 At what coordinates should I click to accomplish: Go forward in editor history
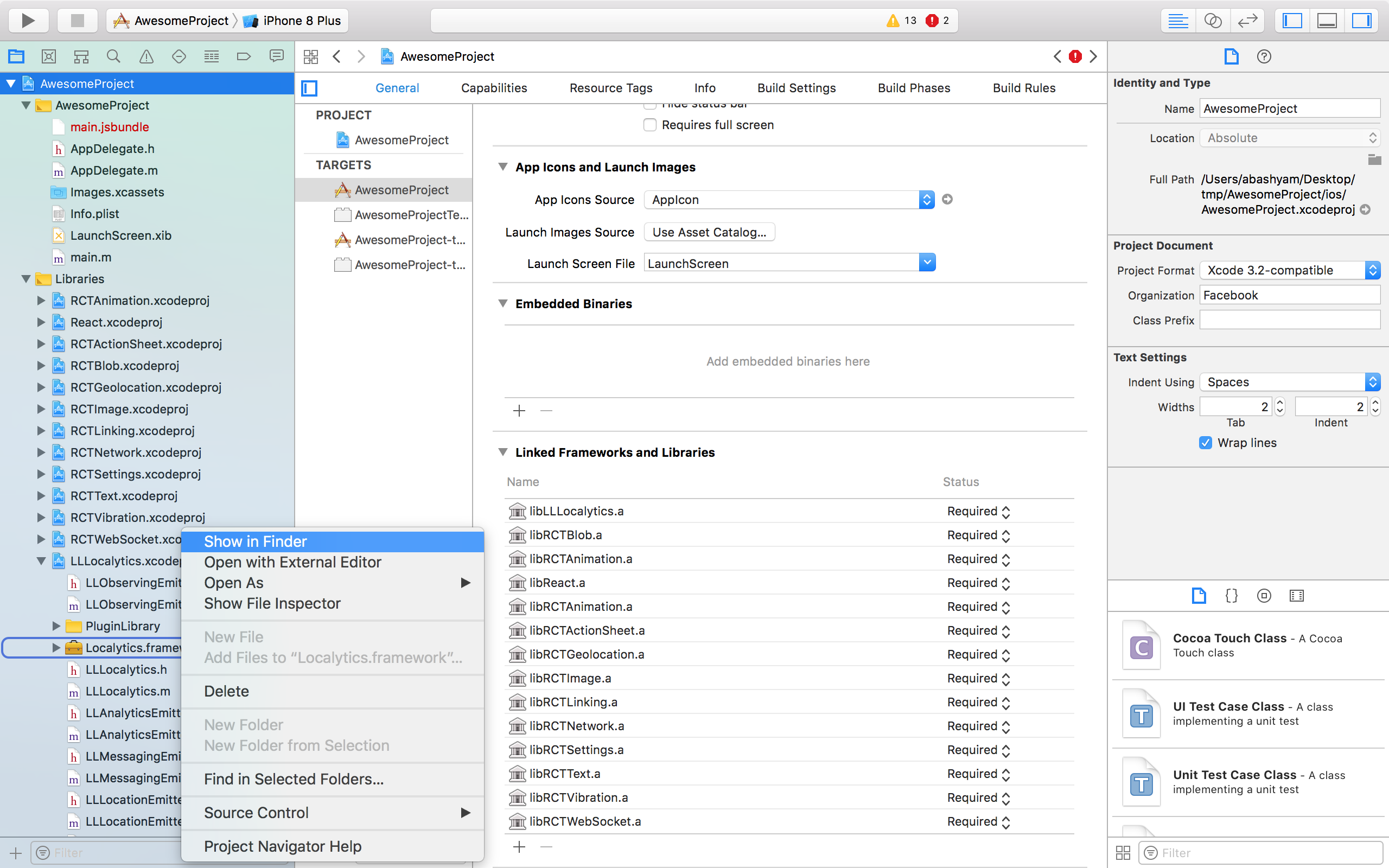361,56
